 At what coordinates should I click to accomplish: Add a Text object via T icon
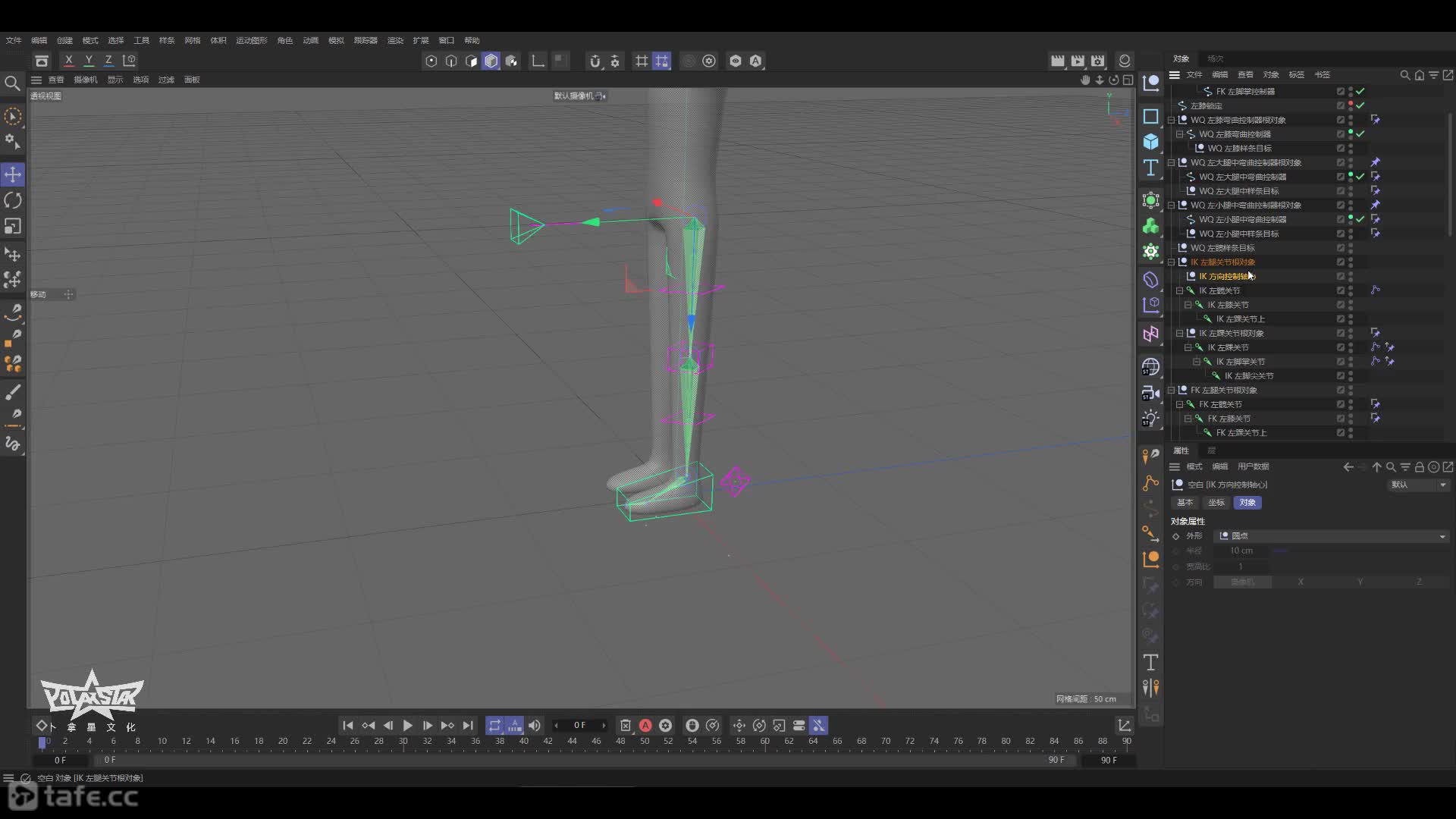click(1150, 168)
